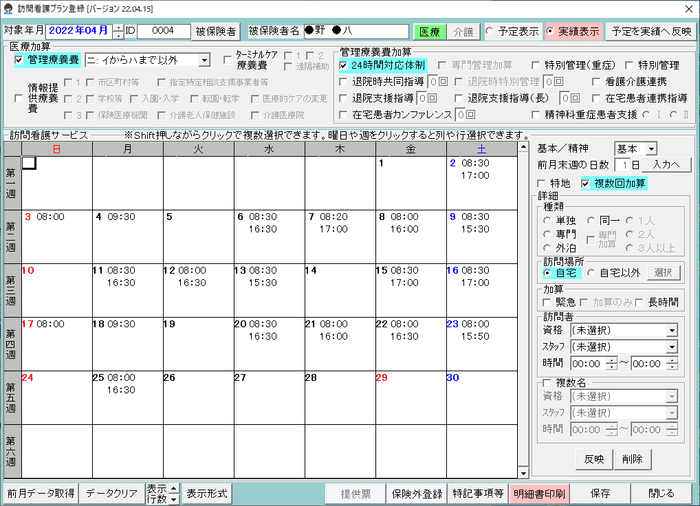Click the 明細書印刷 button

point(539,493)
